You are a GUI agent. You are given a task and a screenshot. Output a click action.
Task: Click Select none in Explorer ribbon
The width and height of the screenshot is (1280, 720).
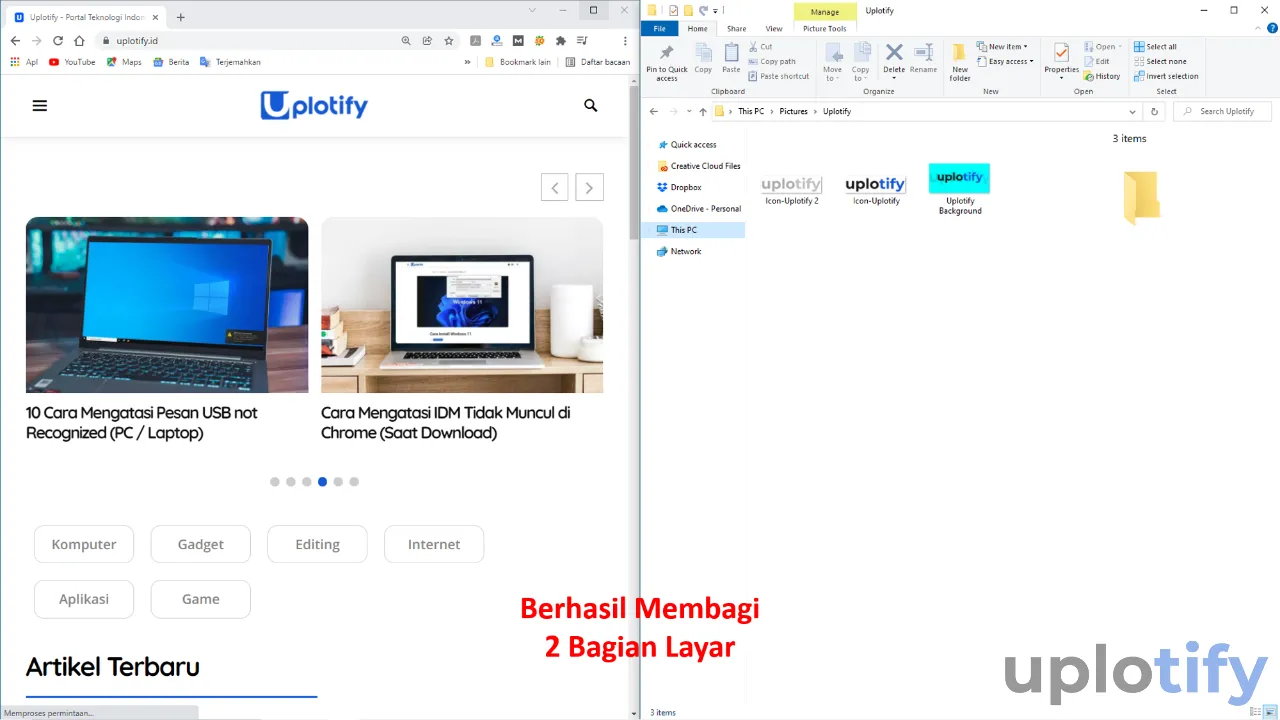pyautogui.click(x=1160, y=61)
